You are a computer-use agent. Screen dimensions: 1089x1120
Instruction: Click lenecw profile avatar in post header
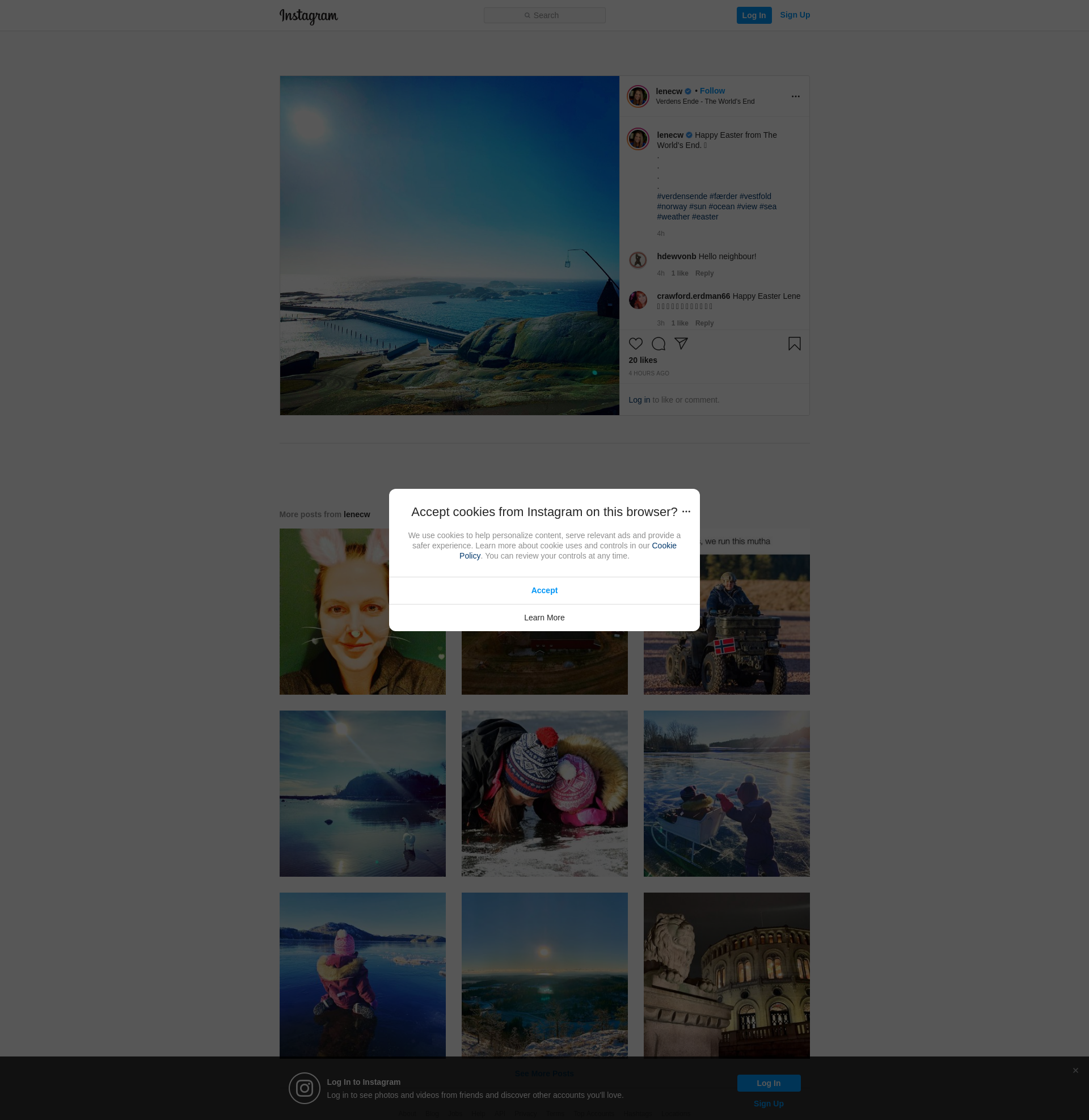click(637, 96)
